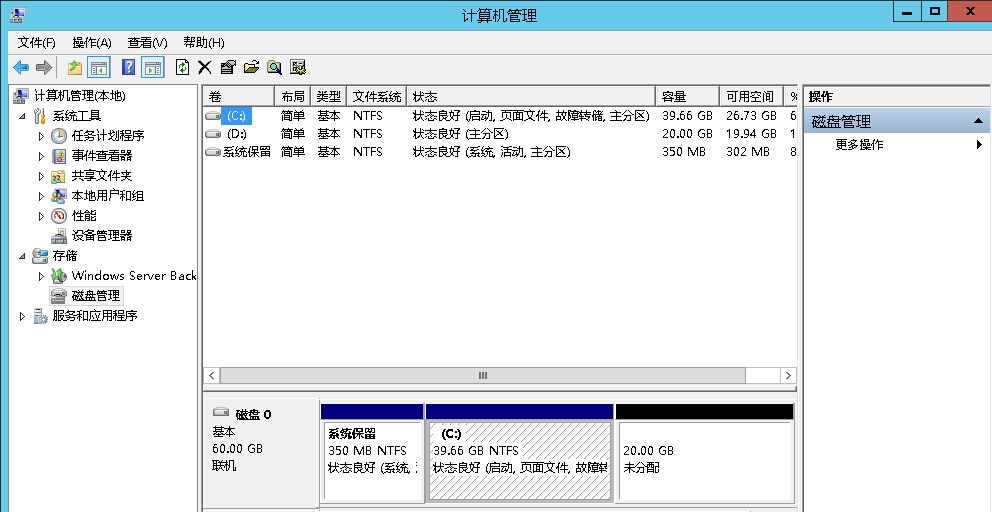
Task: Click the Properties icon in toolbar
Action: pyautogui.click(x=228, y=67)
